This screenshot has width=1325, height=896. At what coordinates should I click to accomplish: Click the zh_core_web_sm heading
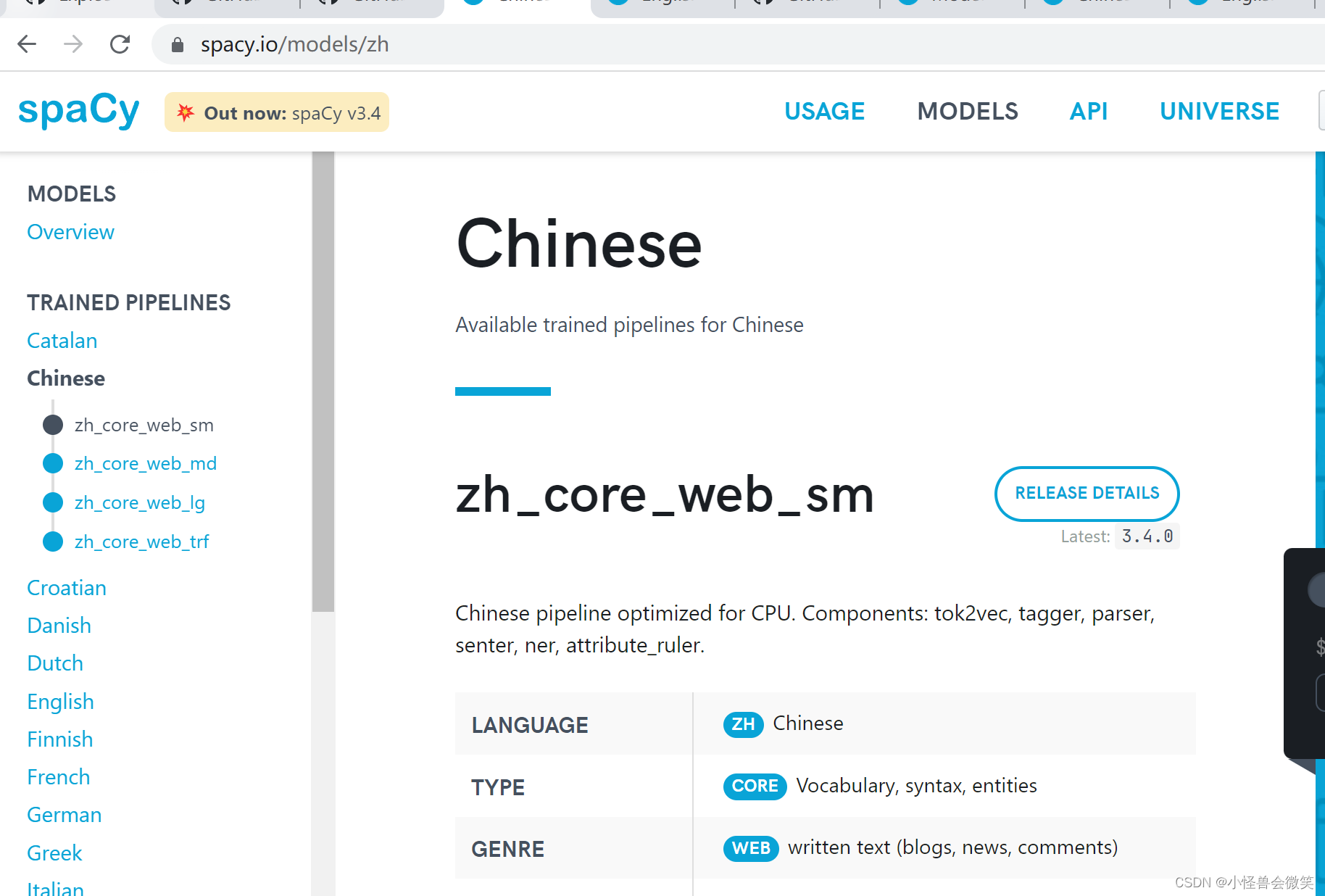click(665, 496)
